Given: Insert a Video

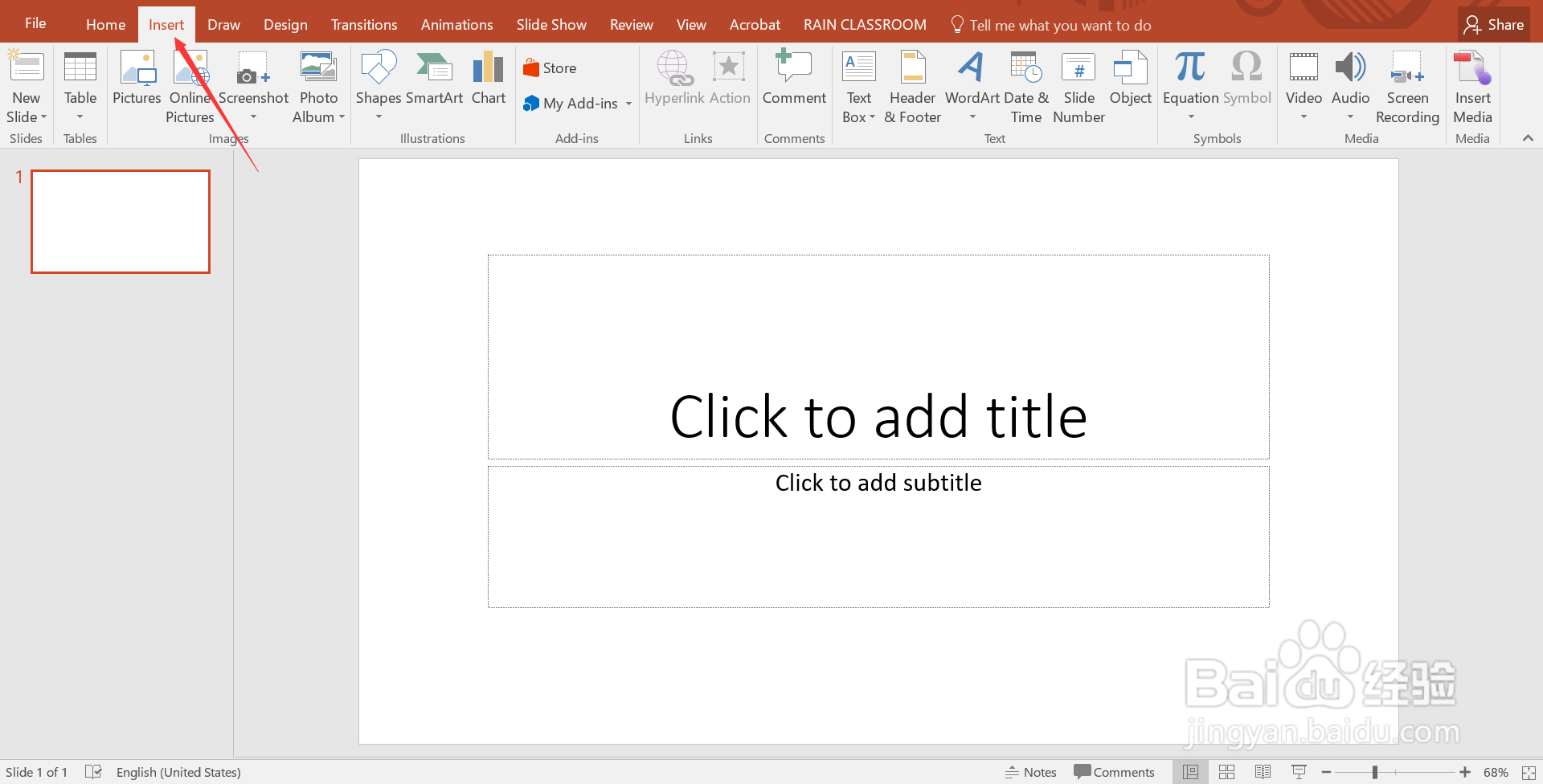Looking at the screenshot, I should click(x=1304, y=86).
